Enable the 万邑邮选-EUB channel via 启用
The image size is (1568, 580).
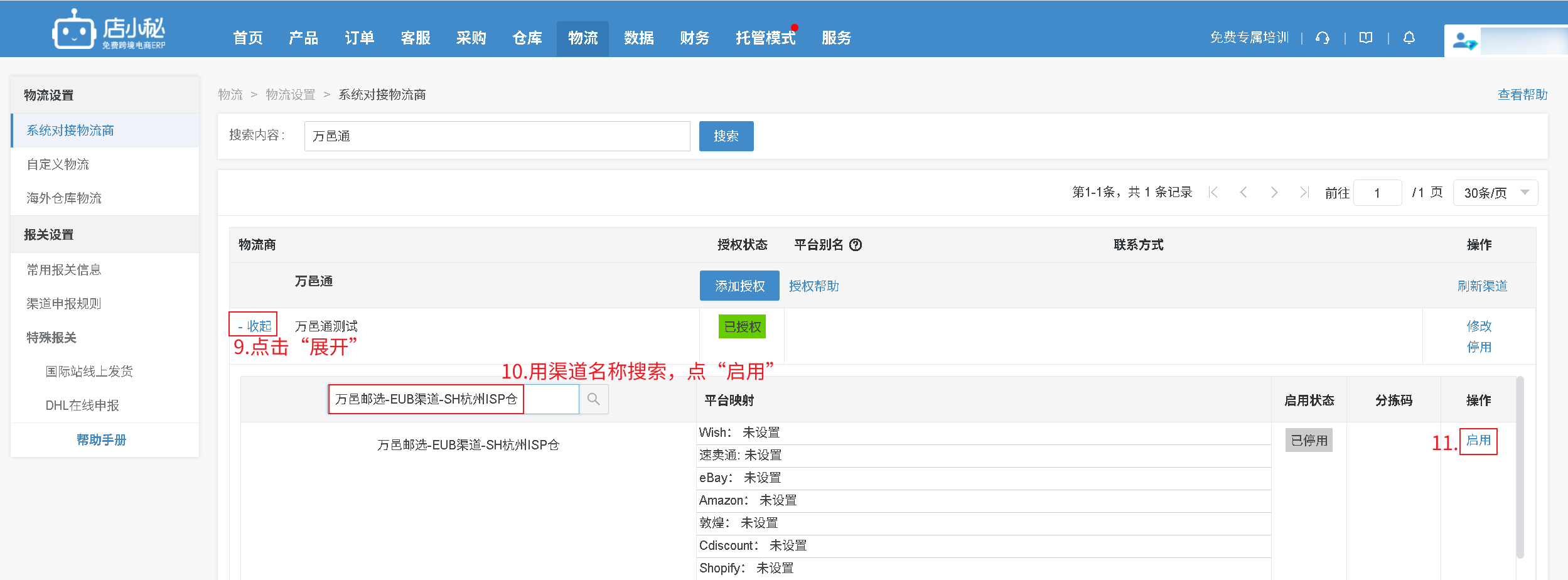coord(1478,441)
